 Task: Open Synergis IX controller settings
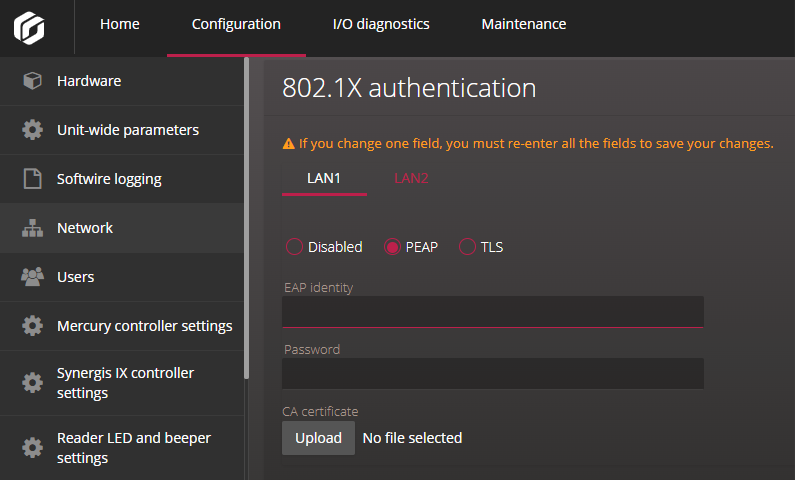(x=122, y=383)
